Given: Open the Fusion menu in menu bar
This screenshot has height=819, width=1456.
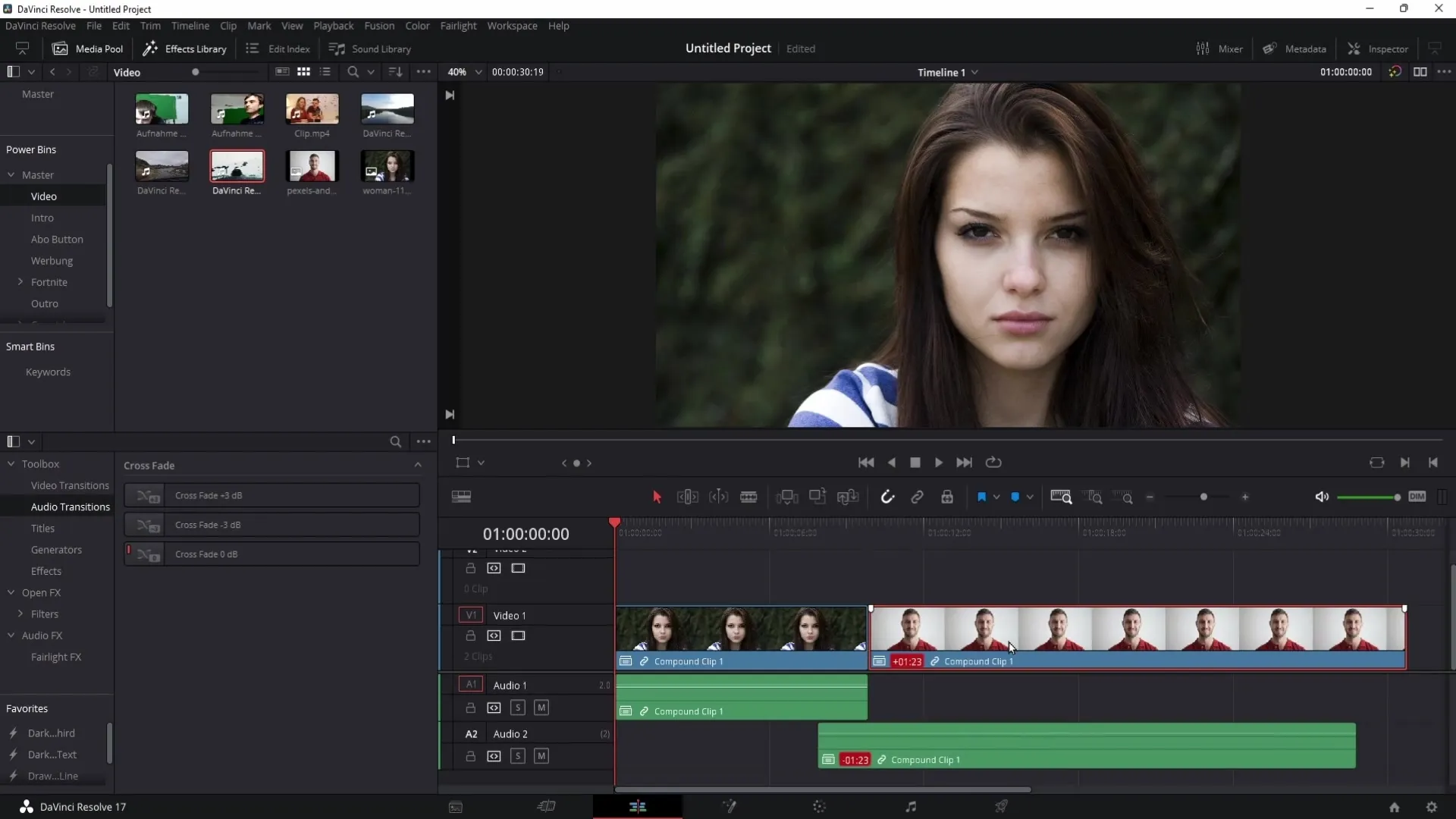Looking at the screenshot, I should tap(378, 25).
